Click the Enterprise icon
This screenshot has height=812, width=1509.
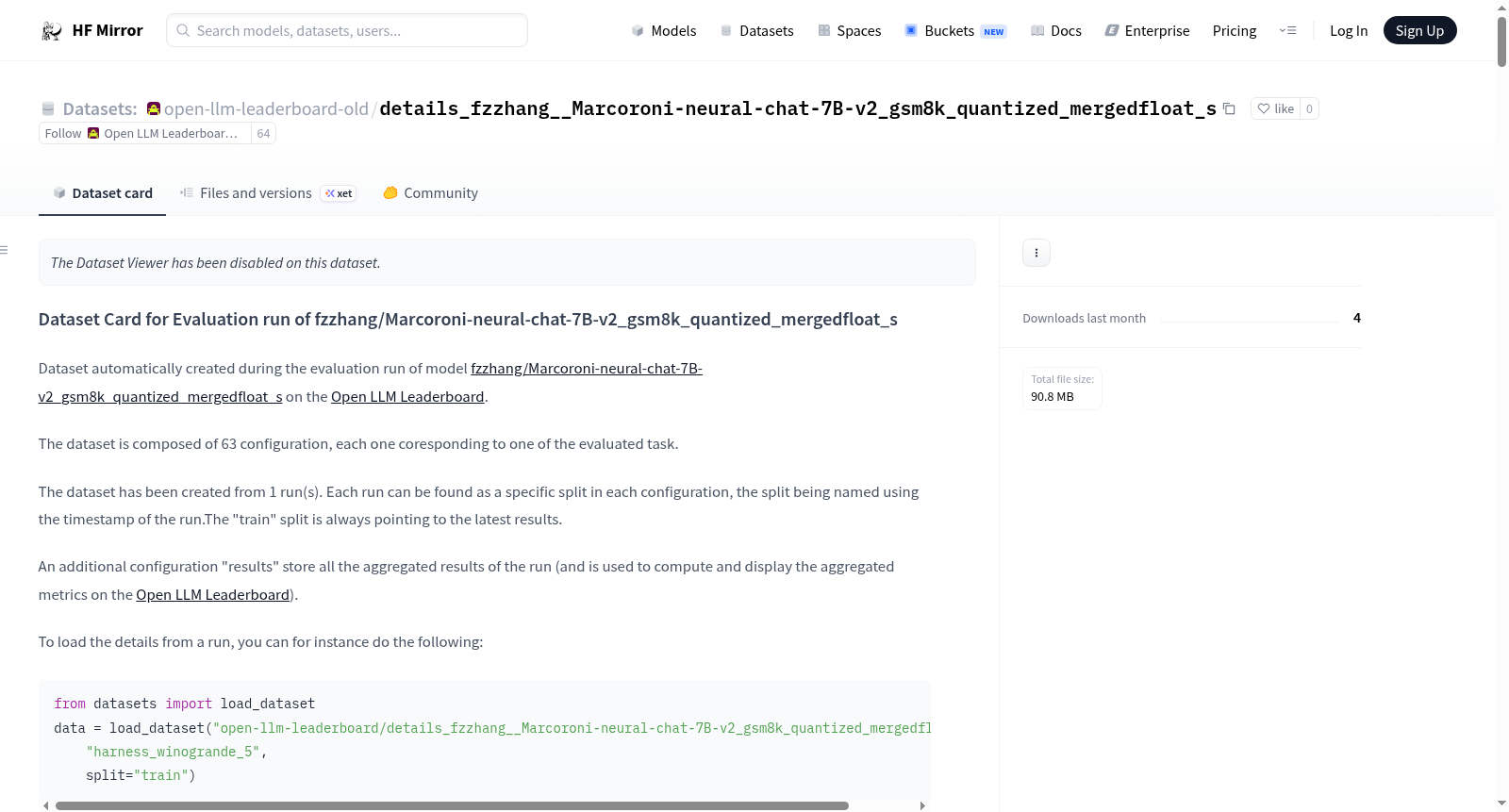1112,30
